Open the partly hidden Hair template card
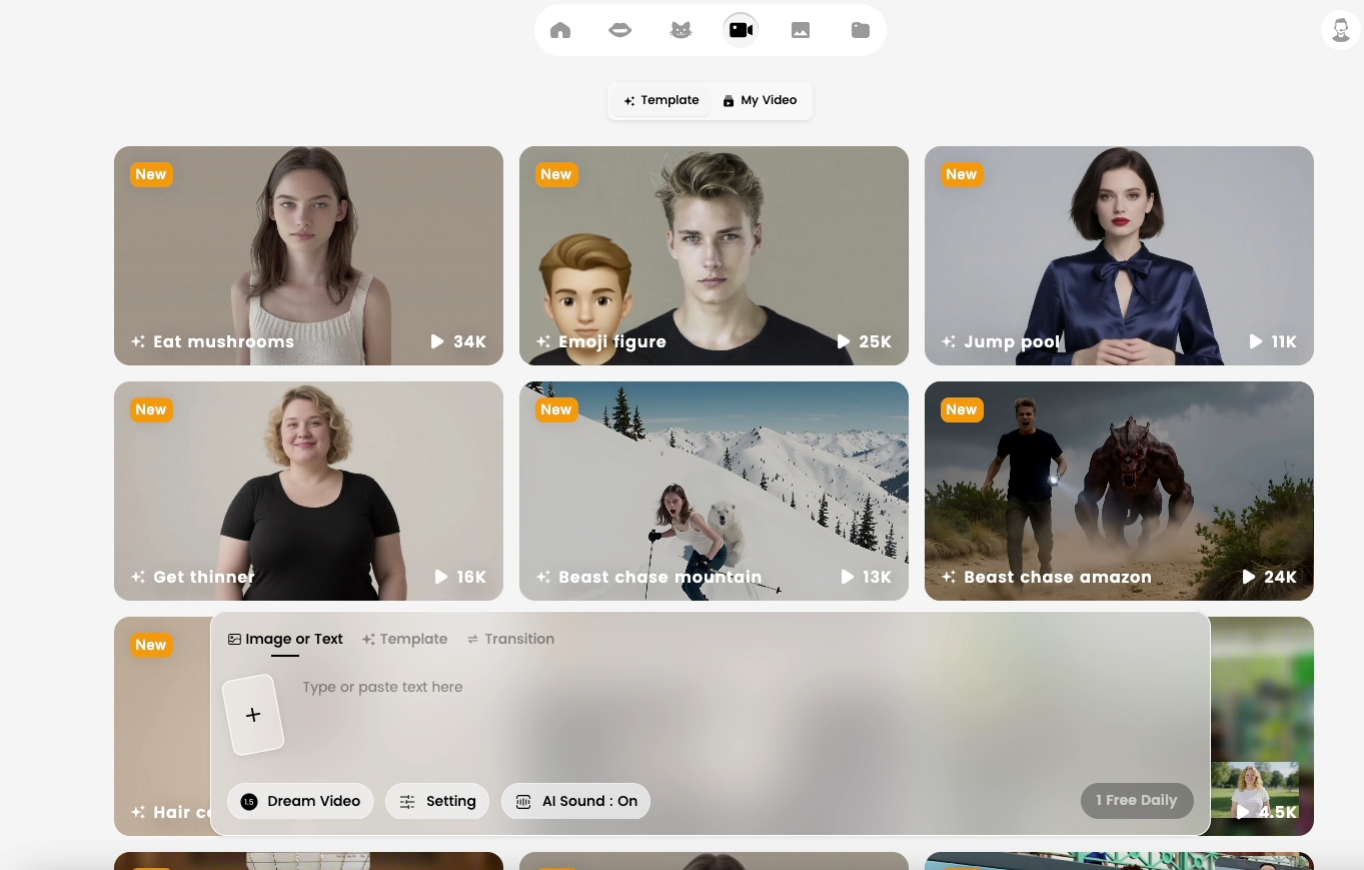 [162, 726]
